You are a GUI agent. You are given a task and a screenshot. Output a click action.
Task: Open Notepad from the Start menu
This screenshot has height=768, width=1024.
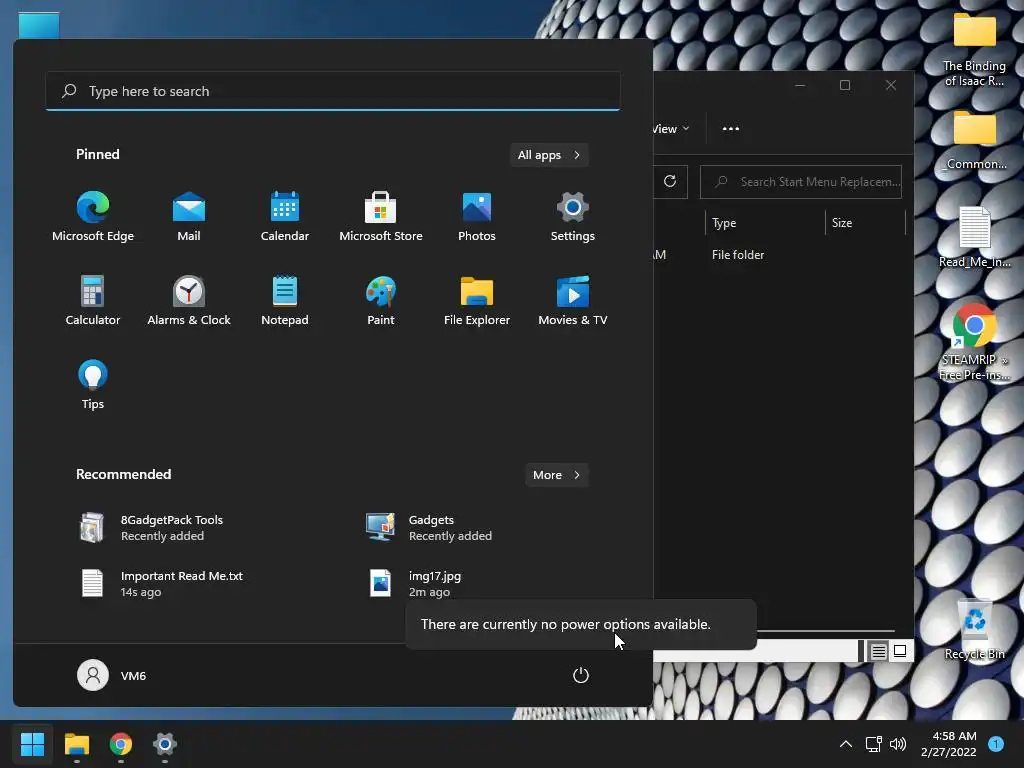tap(285, 300)
